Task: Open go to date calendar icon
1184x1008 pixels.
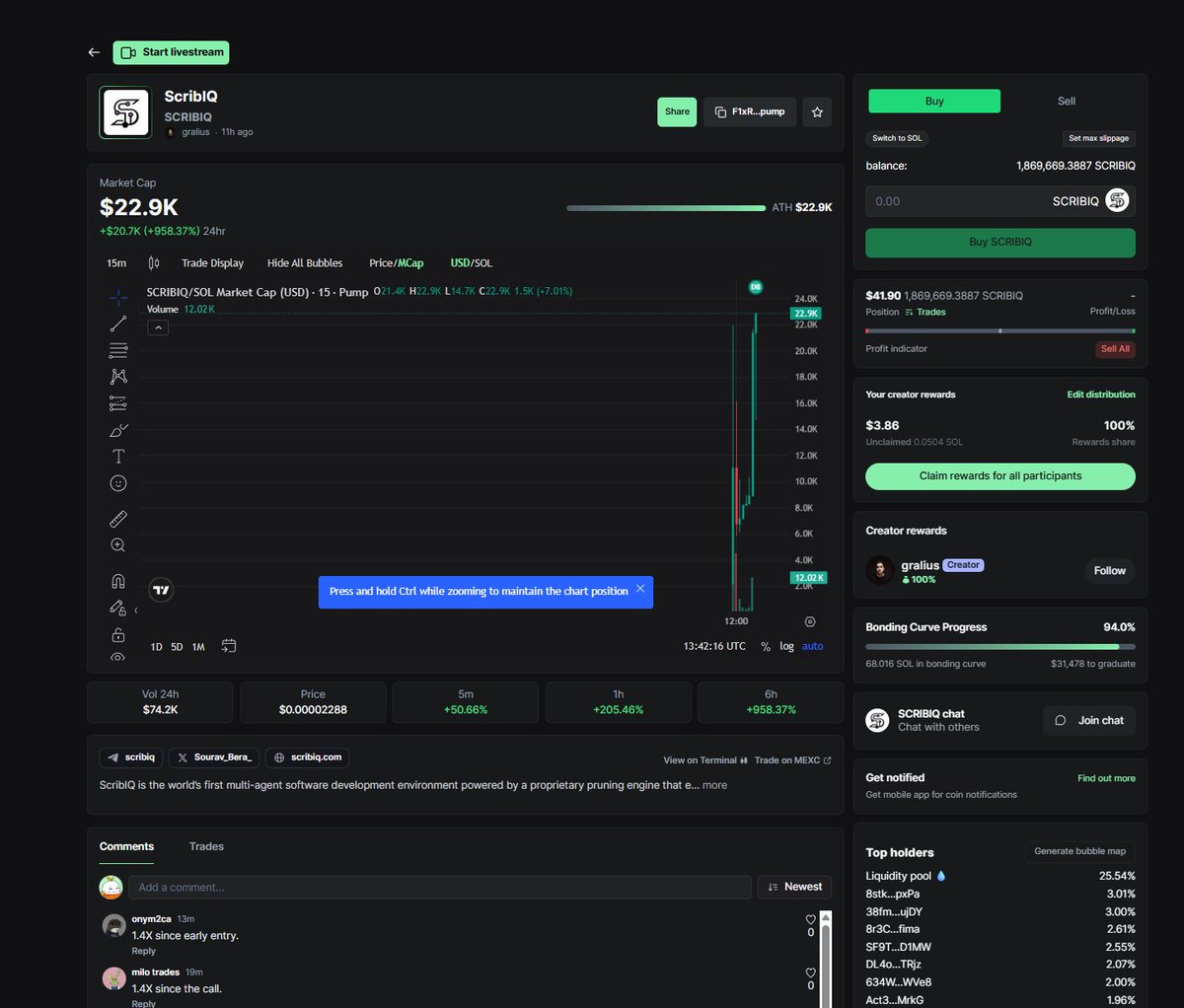Action: 229,646
